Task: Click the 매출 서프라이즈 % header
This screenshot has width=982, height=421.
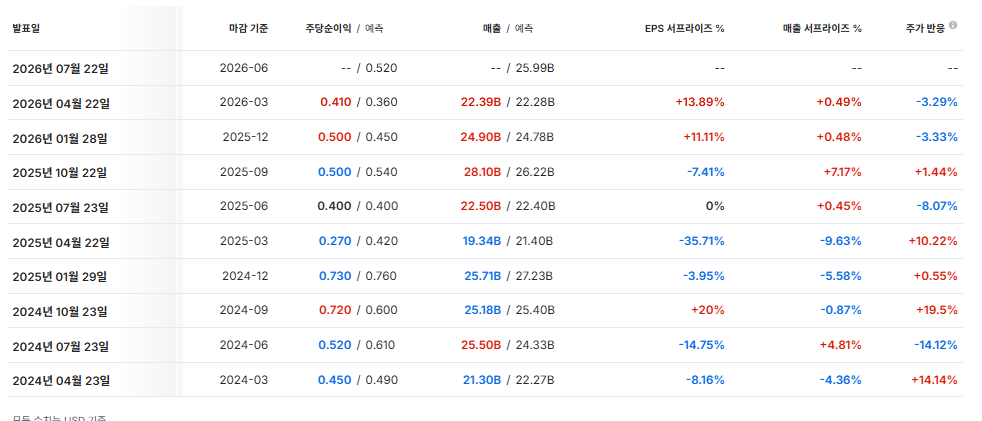Action: click(x=822, y=28)
